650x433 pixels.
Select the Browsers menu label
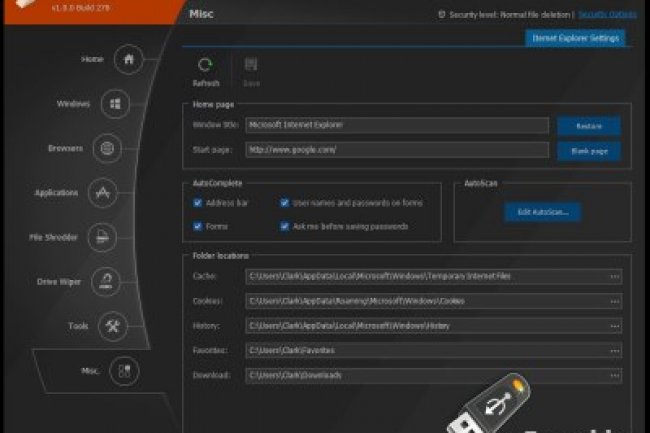click(x=65, y=148)
